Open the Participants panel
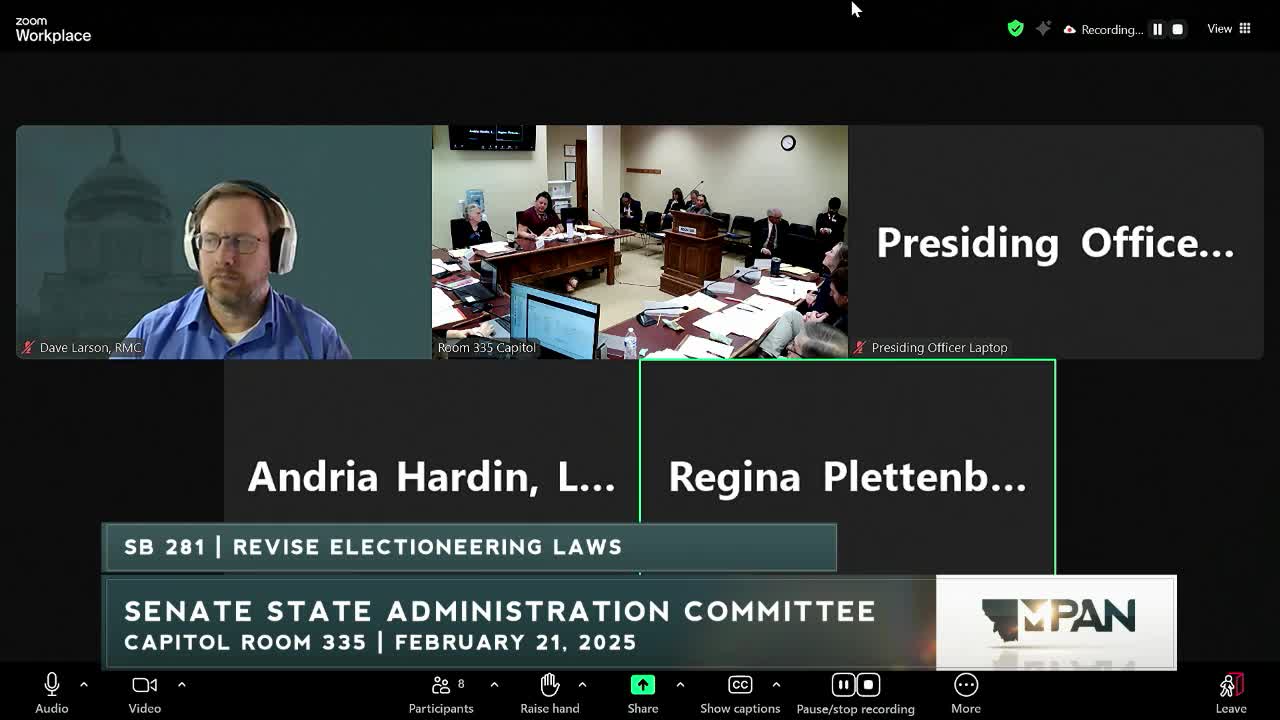 [441, 694]
